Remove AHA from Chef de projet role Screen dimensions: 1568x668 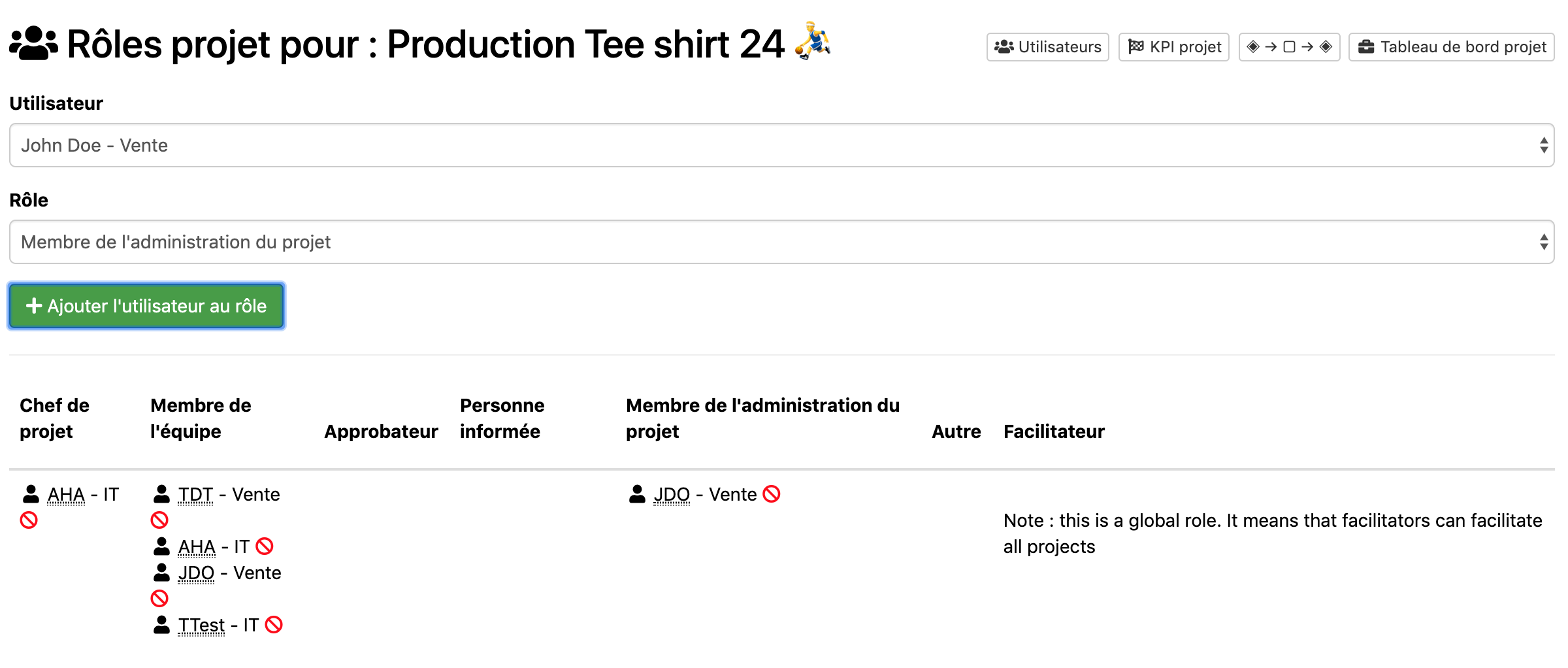point(29,520)
